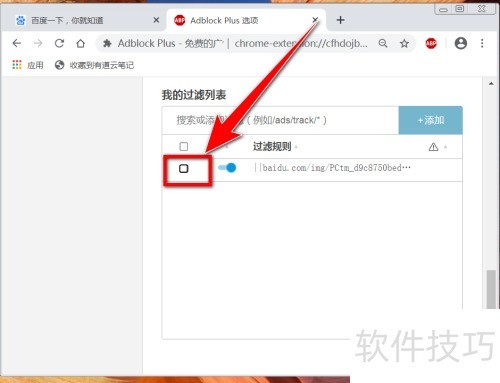The height and width of the screenshot is (383, 500).
Task: Tick the select-all checkbox in header
Action: click(x=184, y=146)
